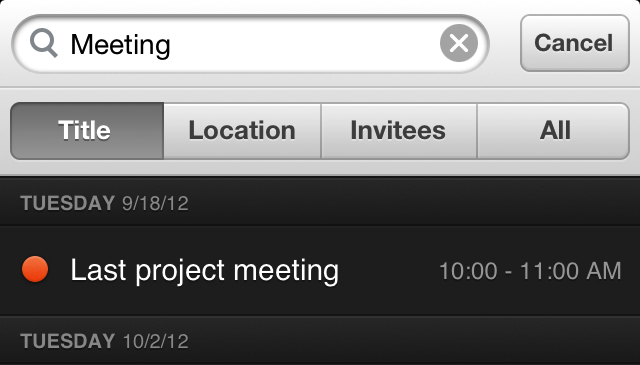Viewport: 640px width, 365px height.
Task: Click the 10/2/12 date text
Action: [x=156, y=341]
